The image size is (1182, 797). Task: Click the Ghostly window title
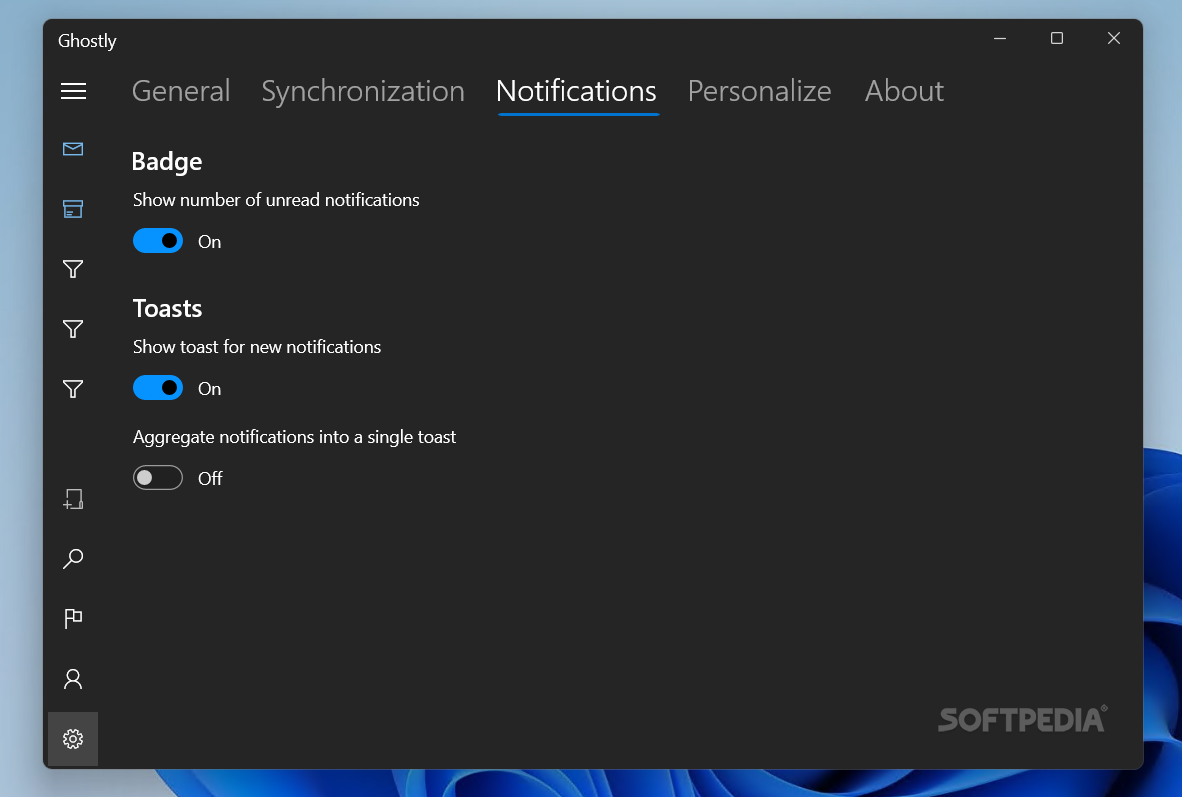coord(87,41)
